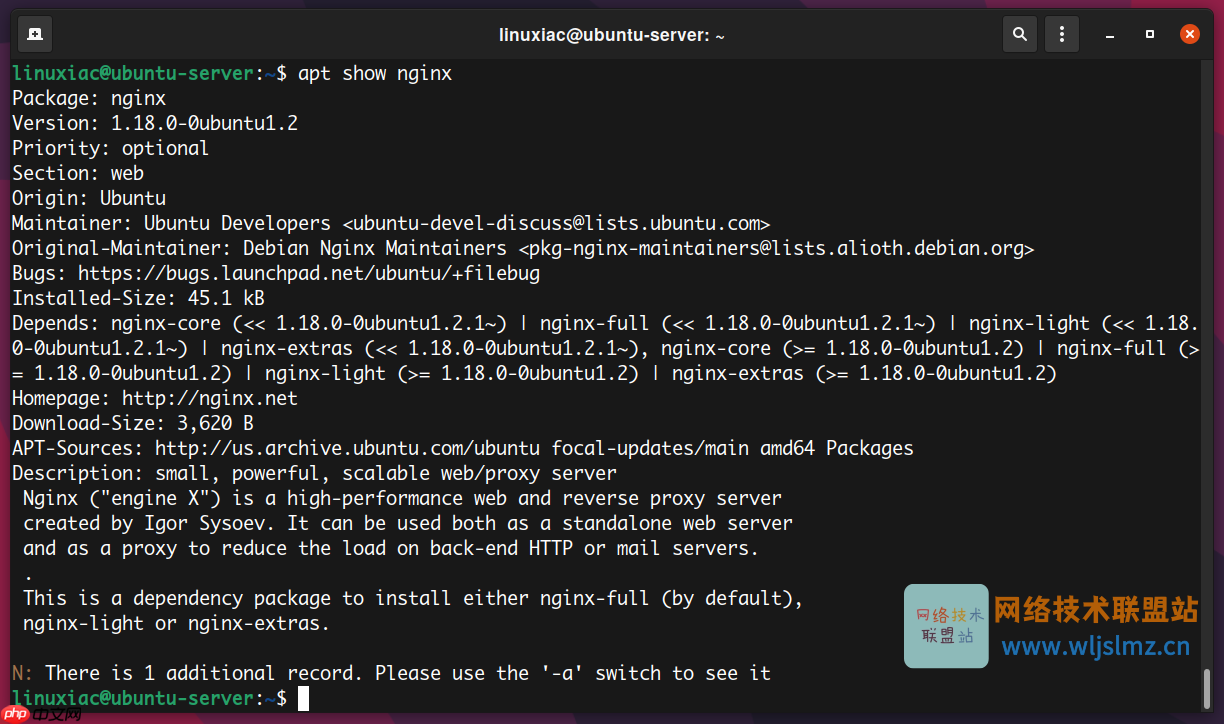Click the http://nginx.net homepage URL
This screenshot has height=724, width=1224.
click(x=210, y=398)
